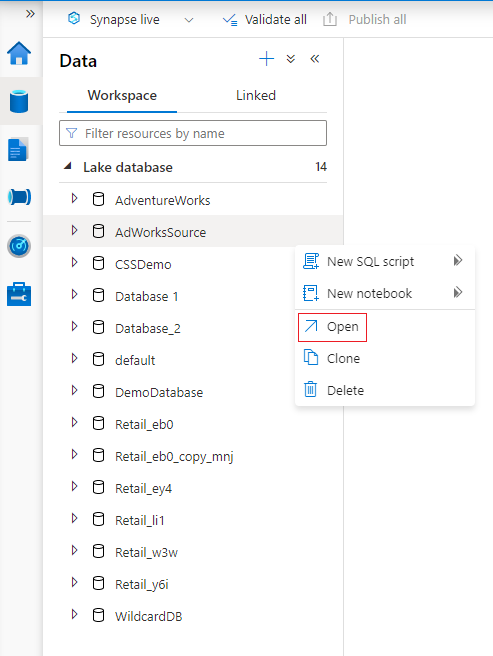
Task: Select the Retail_eb0_copy_mnj database
Action: (x=174, y=456)
